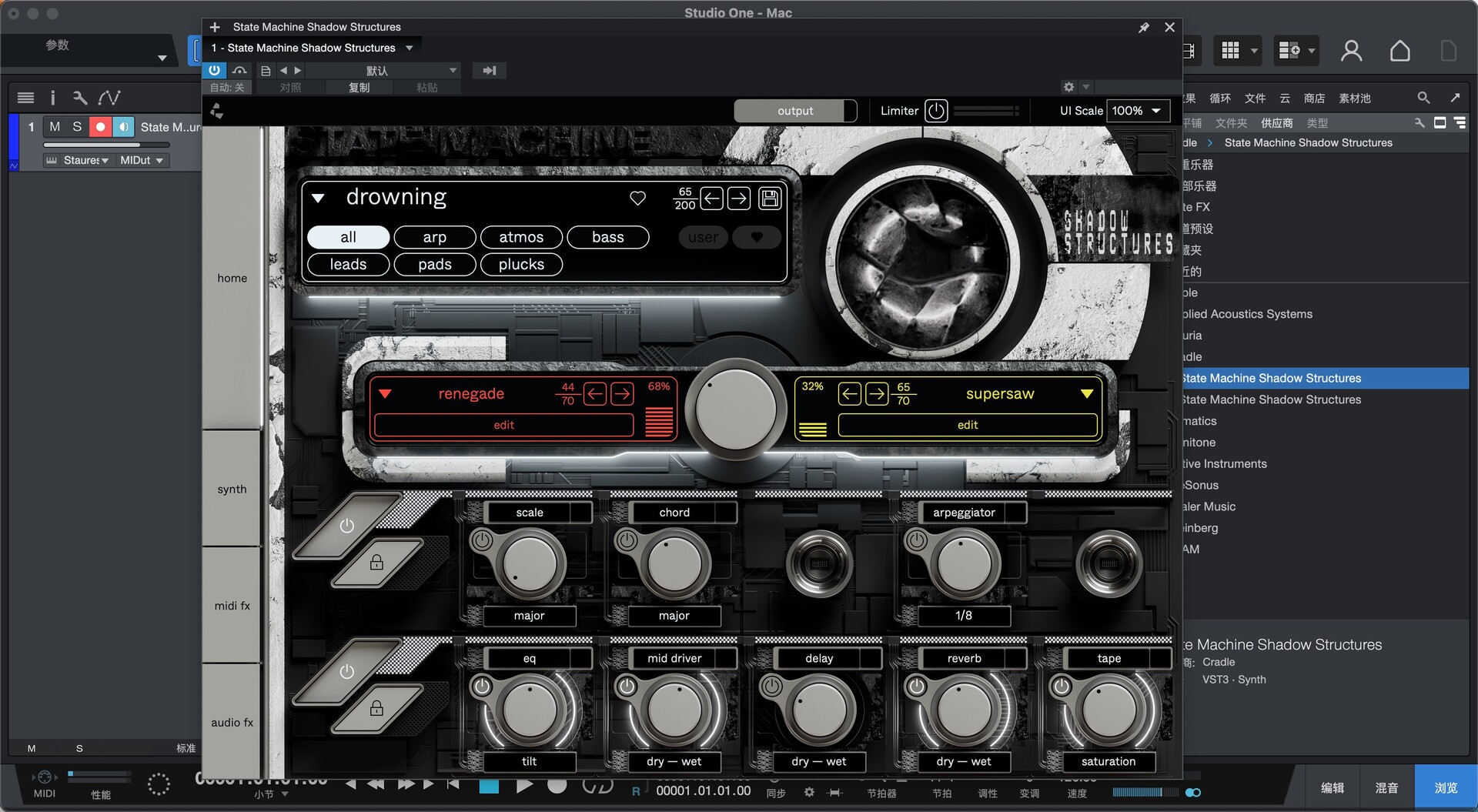Select next supersaw layer sound

click(877, 394)
